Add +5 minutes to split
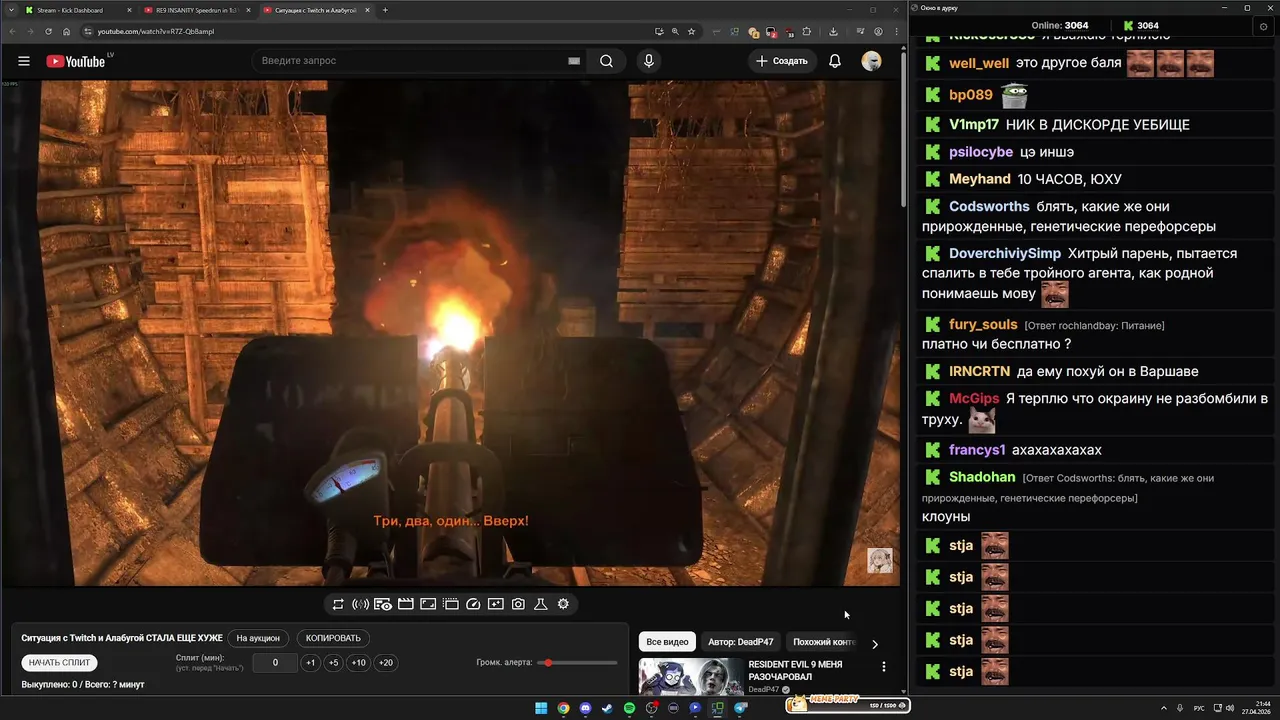 [334, 662]
